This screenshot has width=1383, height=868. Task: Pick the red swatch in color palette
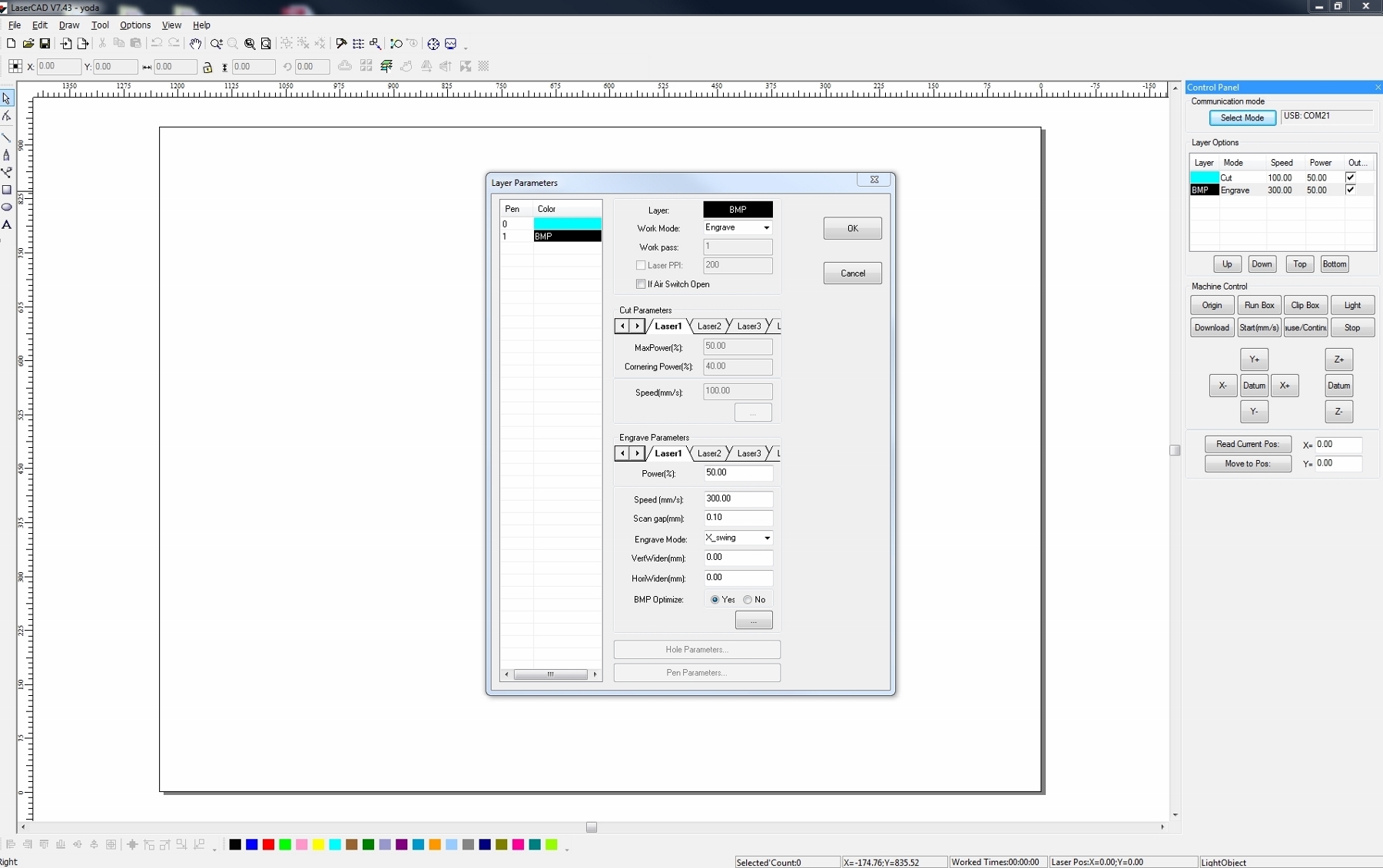click(x=268, y=845)
